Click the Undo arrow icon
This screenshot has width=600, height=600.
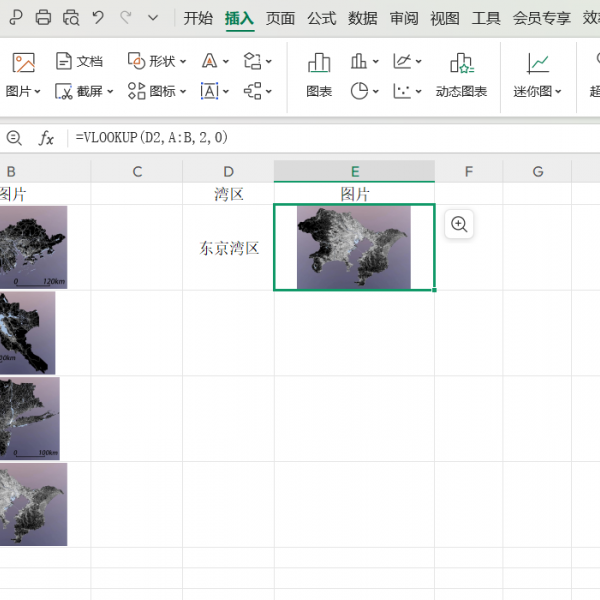pos(98,18)
